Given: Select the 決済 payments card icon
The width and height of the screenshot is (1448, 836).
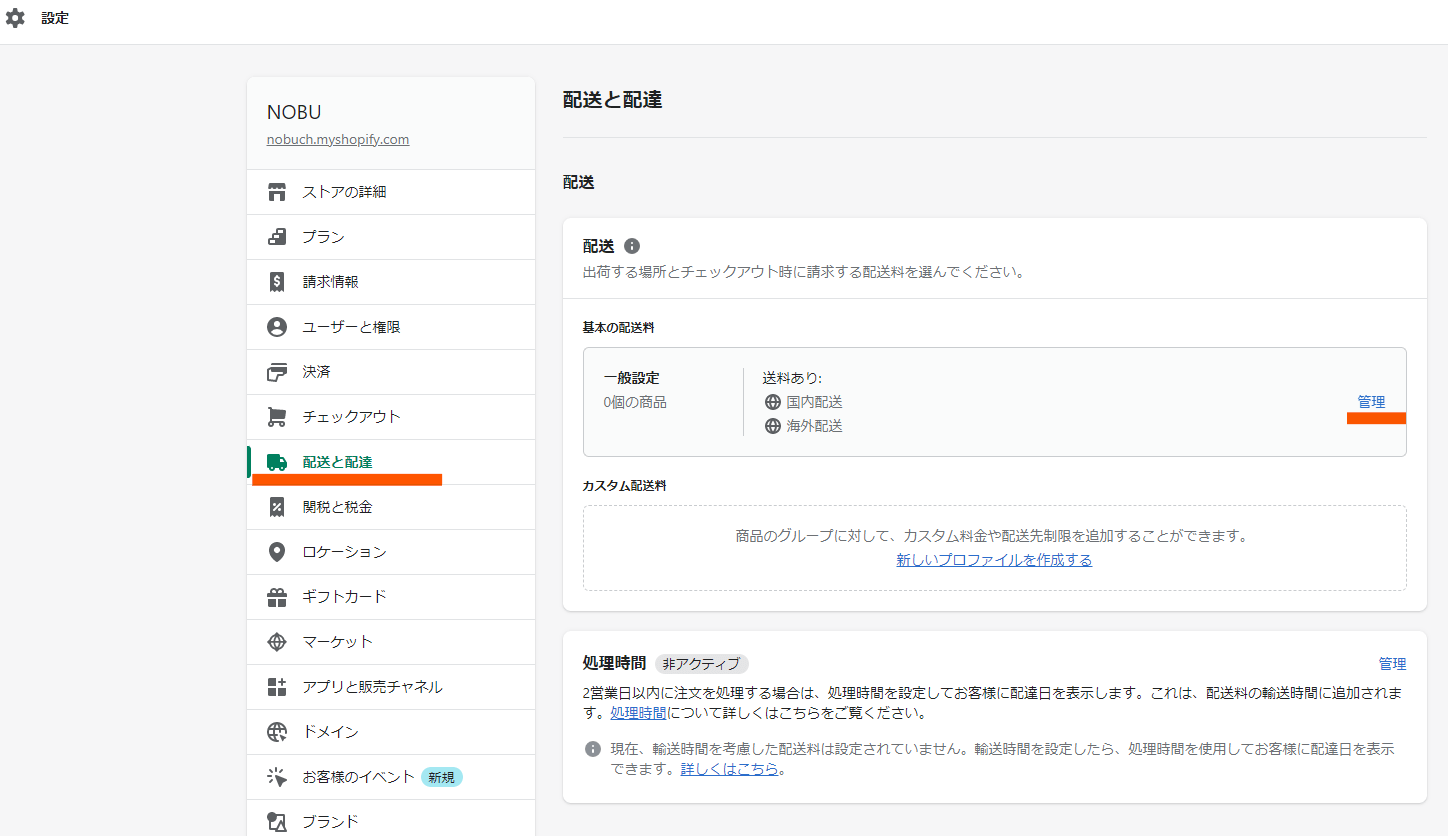Looking at the screenshot, I should coord(277,371).
